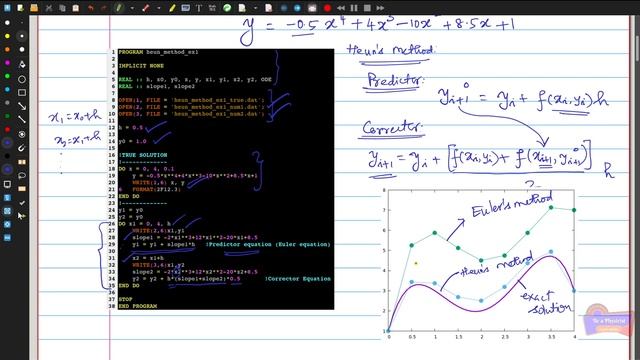
Task: Open the pen options dropdown arrow
Action: (x=132, y=8)
